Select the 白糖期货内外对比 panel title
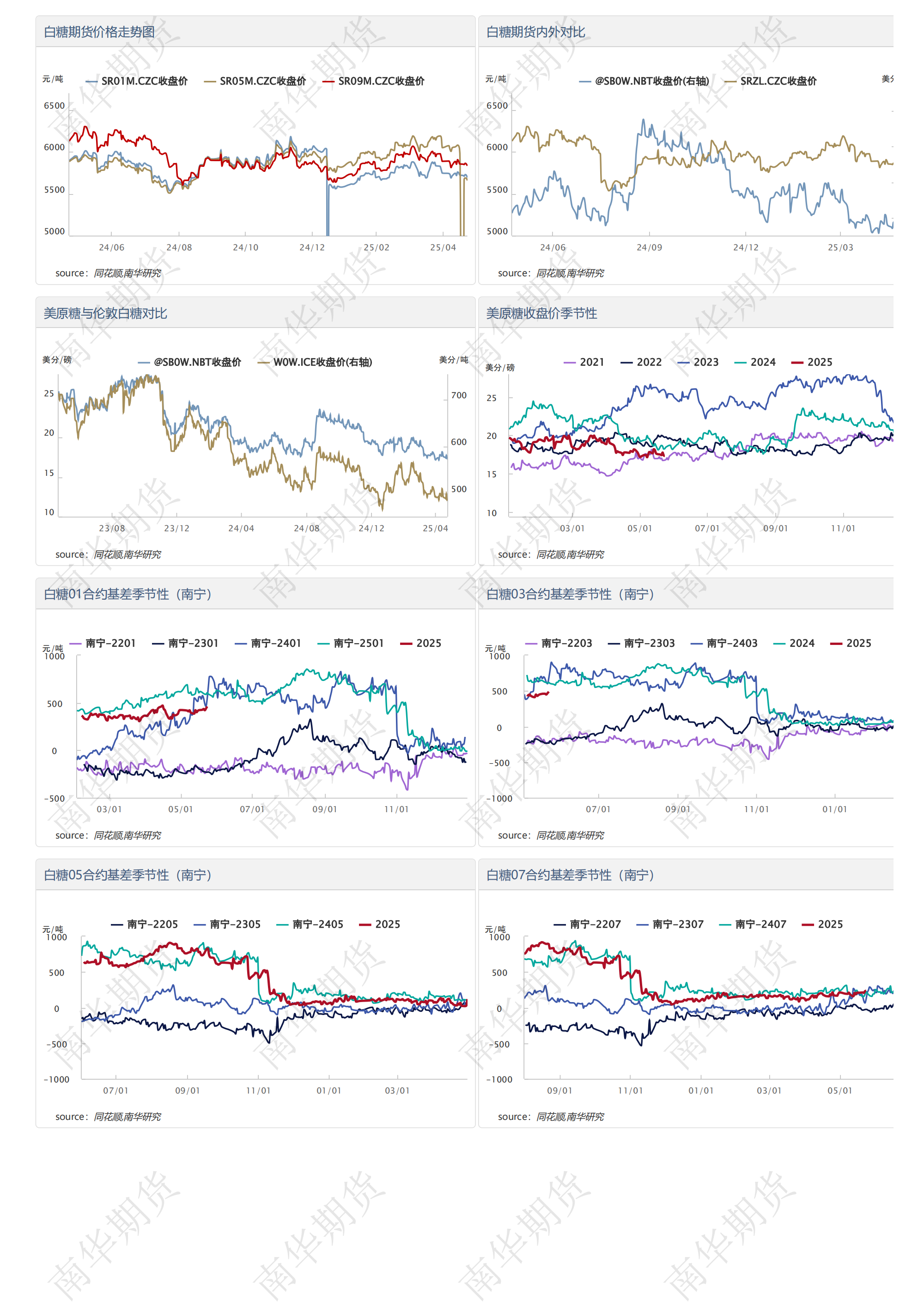 click(535, 32)
